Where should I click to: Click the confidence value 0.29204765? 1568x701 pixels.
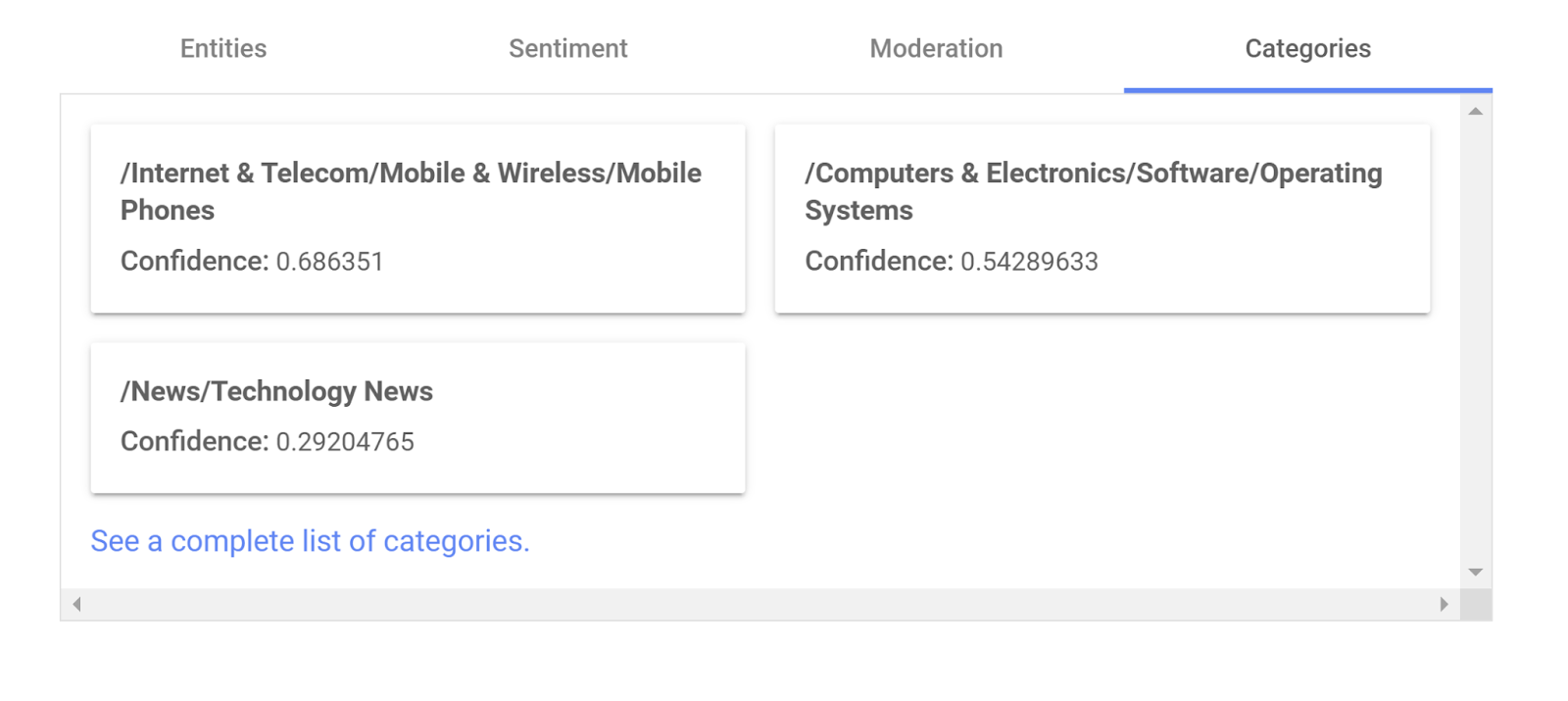click(x=345, y=442)
